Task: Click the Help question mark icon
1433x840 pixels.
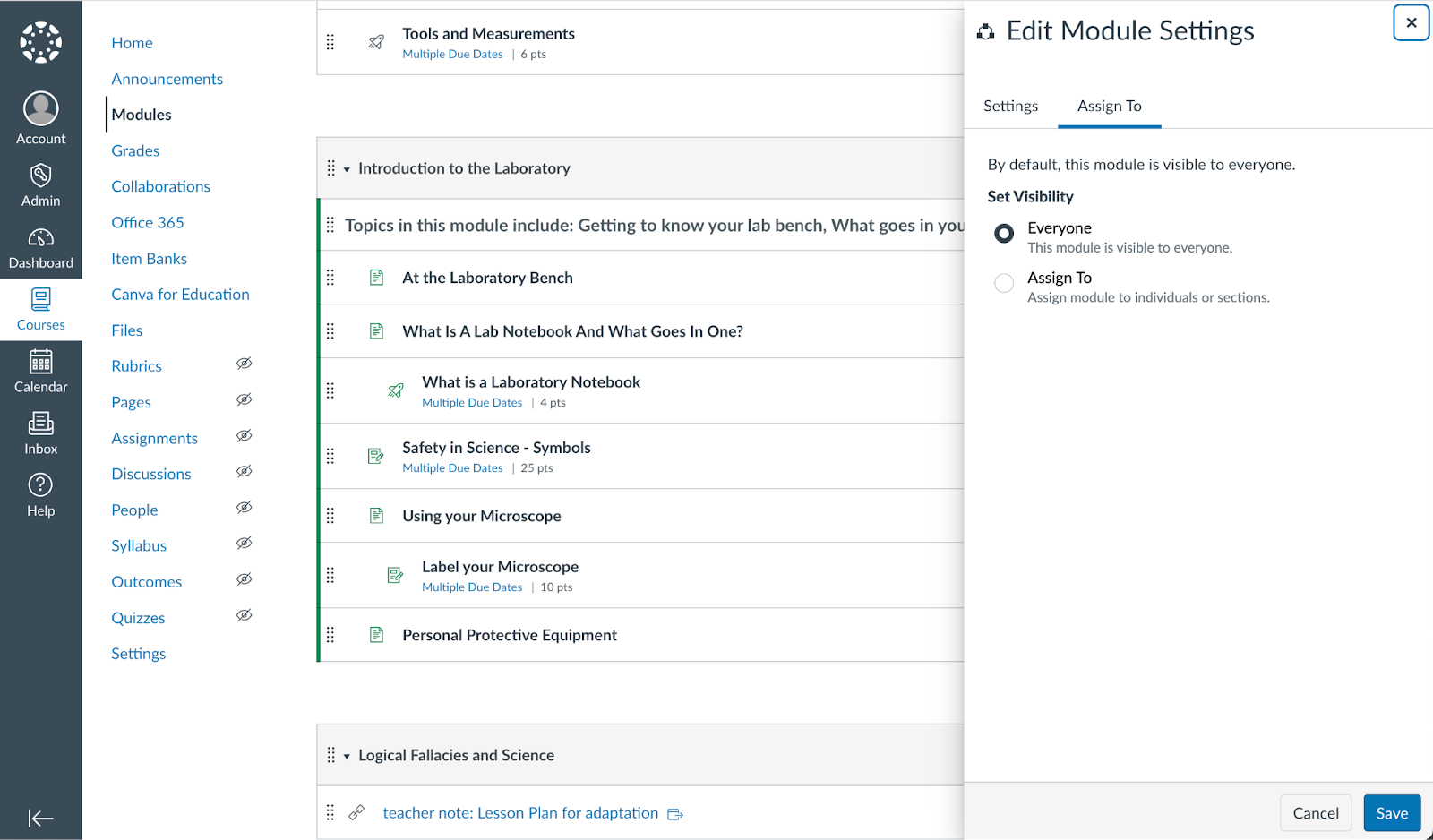Action: (41, 485)
